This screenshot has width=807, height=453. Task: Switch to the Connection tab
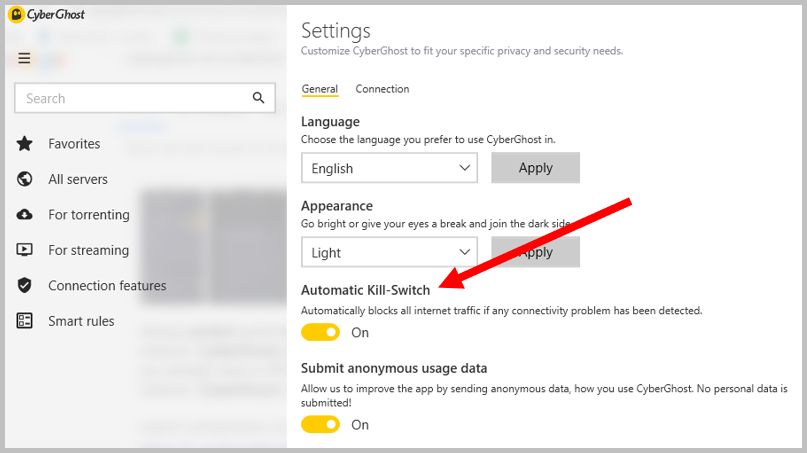pyautogui.click(x=382, y=89)
